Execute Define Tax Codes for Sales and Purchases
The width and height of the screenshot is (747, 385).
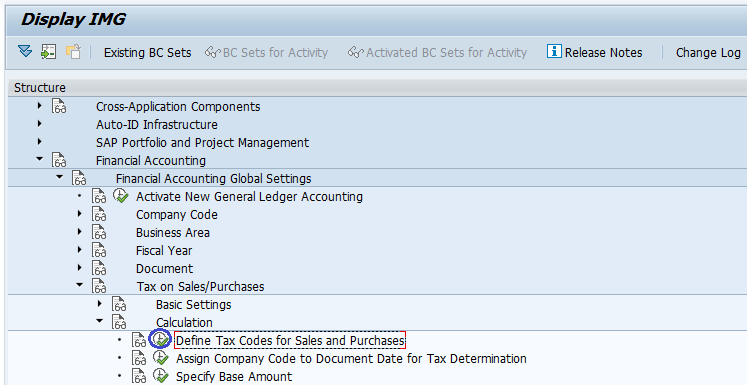coord(161,340)
